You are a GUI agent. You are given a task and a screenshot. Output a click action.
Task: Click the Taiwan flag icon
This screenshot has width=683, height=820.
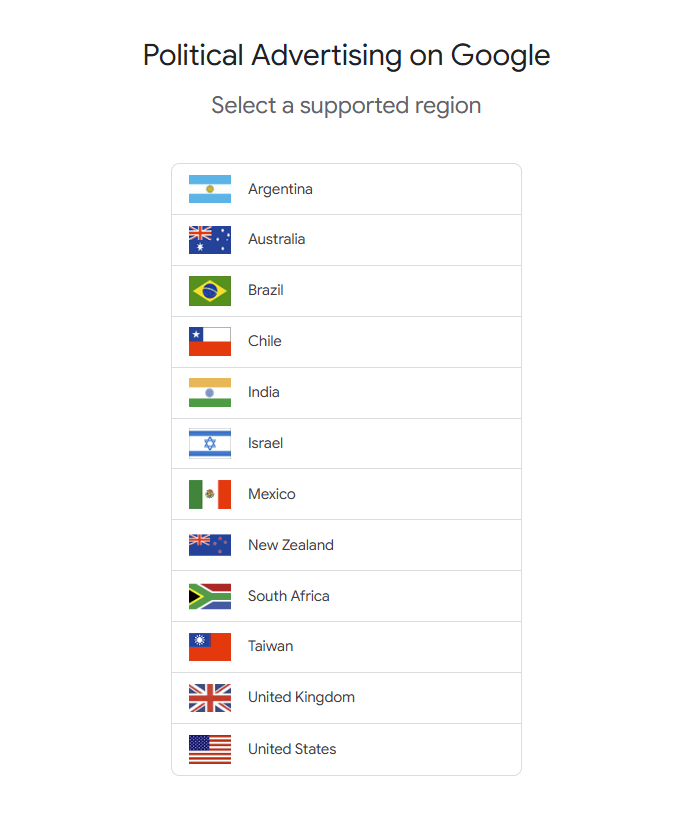click(x=210, y=647)
